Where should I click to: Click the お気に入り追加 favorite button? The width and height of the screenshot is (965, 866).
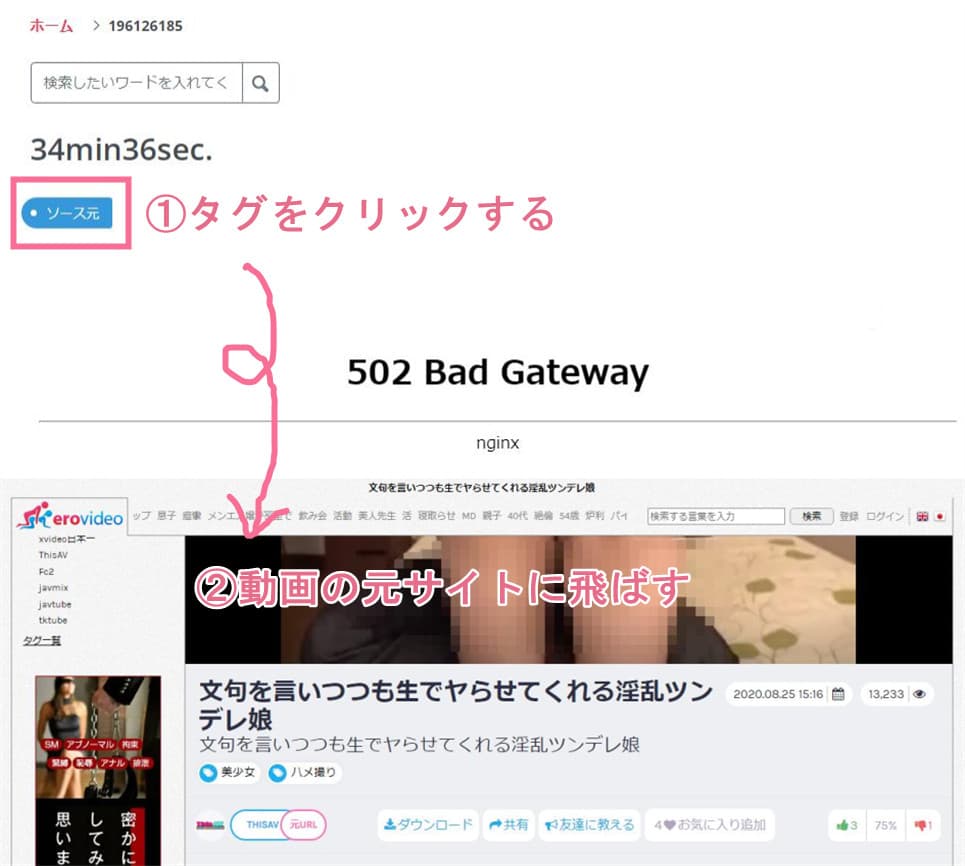coord(710,825)
